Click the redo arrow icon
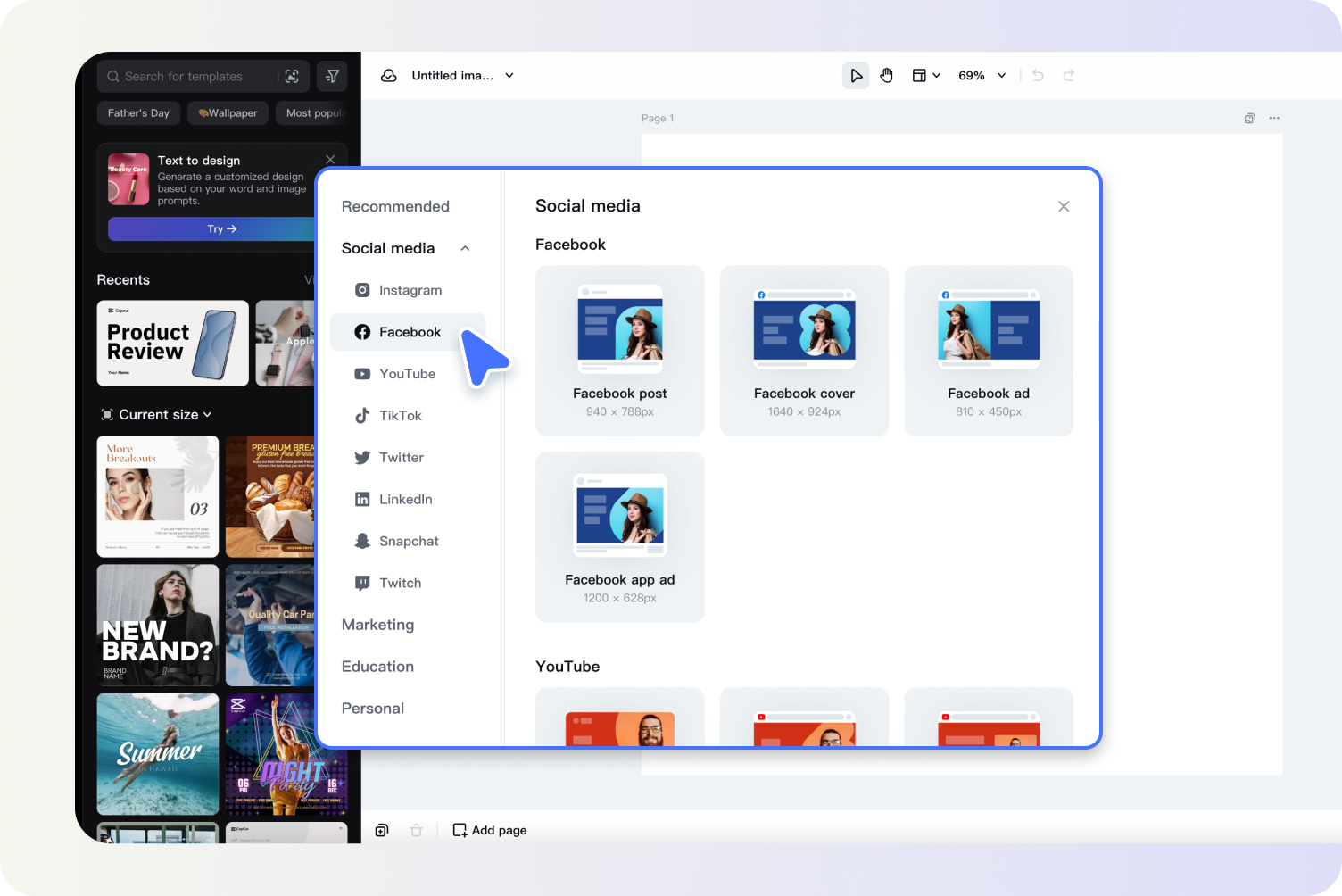The height and width of the screenshot is (896, 1342). pos(1069,76)
